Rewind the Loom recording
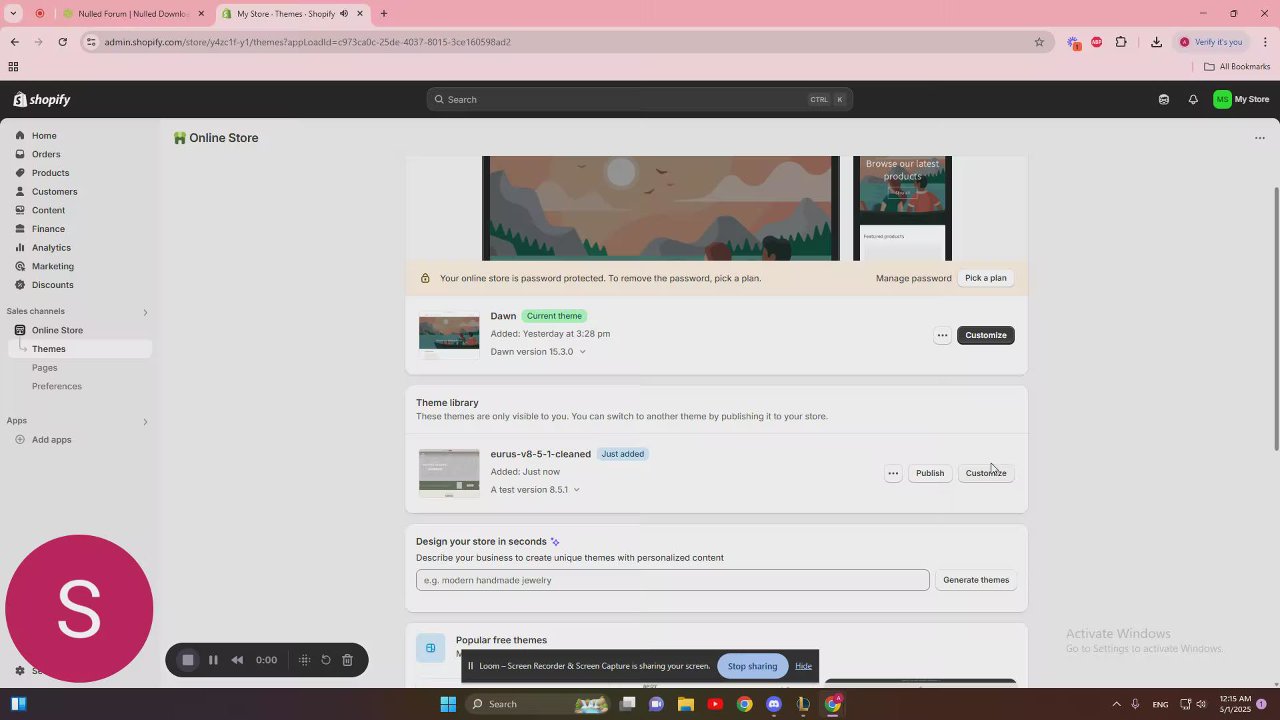 (x=237, y=660)
